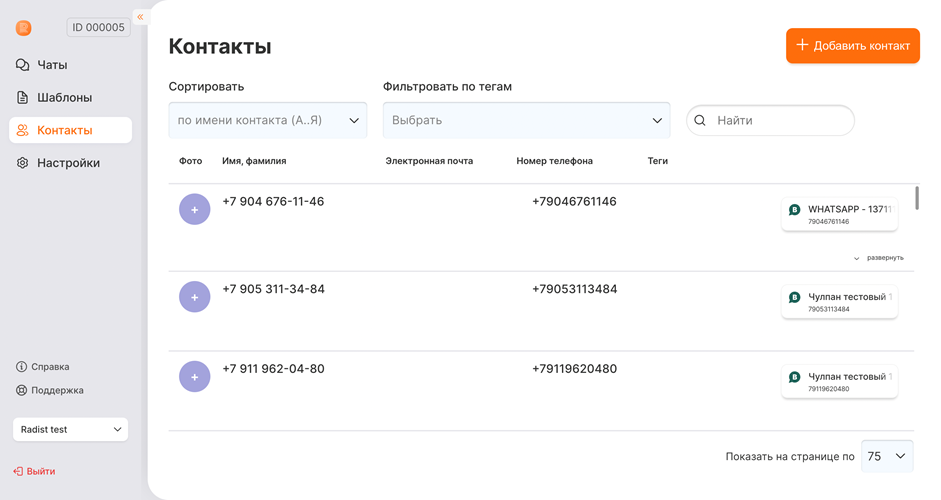Click the Шаблоны document icon

(22, 97)
